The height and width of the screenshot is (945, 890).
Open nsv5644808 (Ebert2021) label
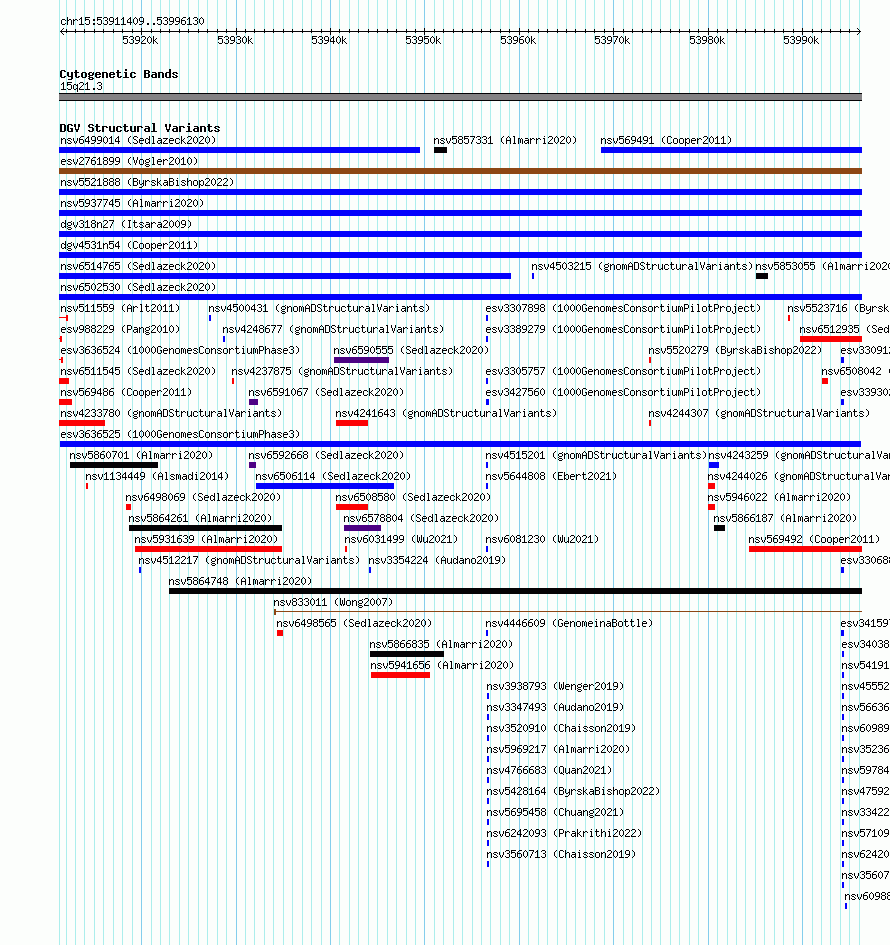tap(551, 477)
